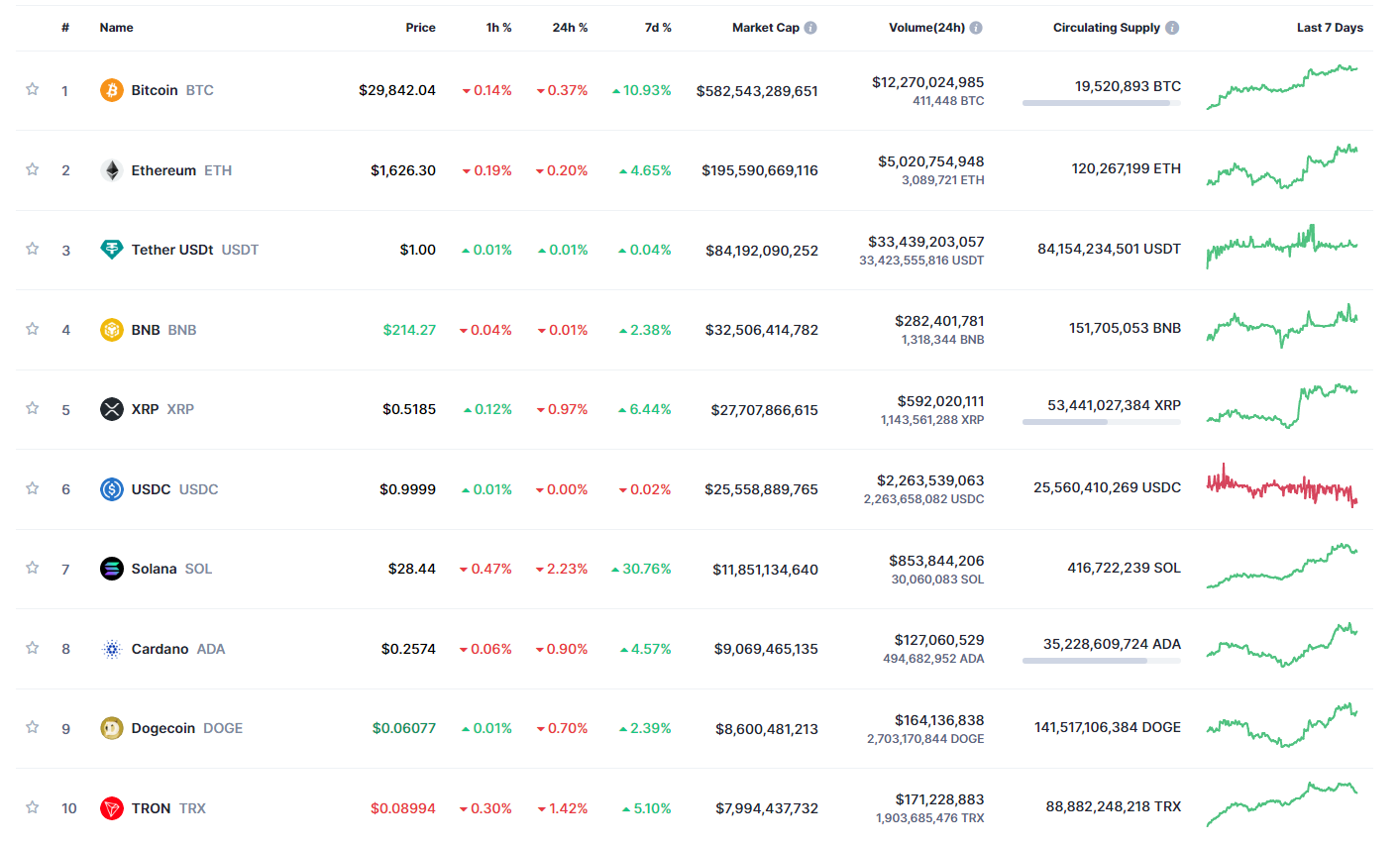The width and height of the screenshot is (1400, 846).
Task: Sort coins by the Name header
Action: (116, 28)
